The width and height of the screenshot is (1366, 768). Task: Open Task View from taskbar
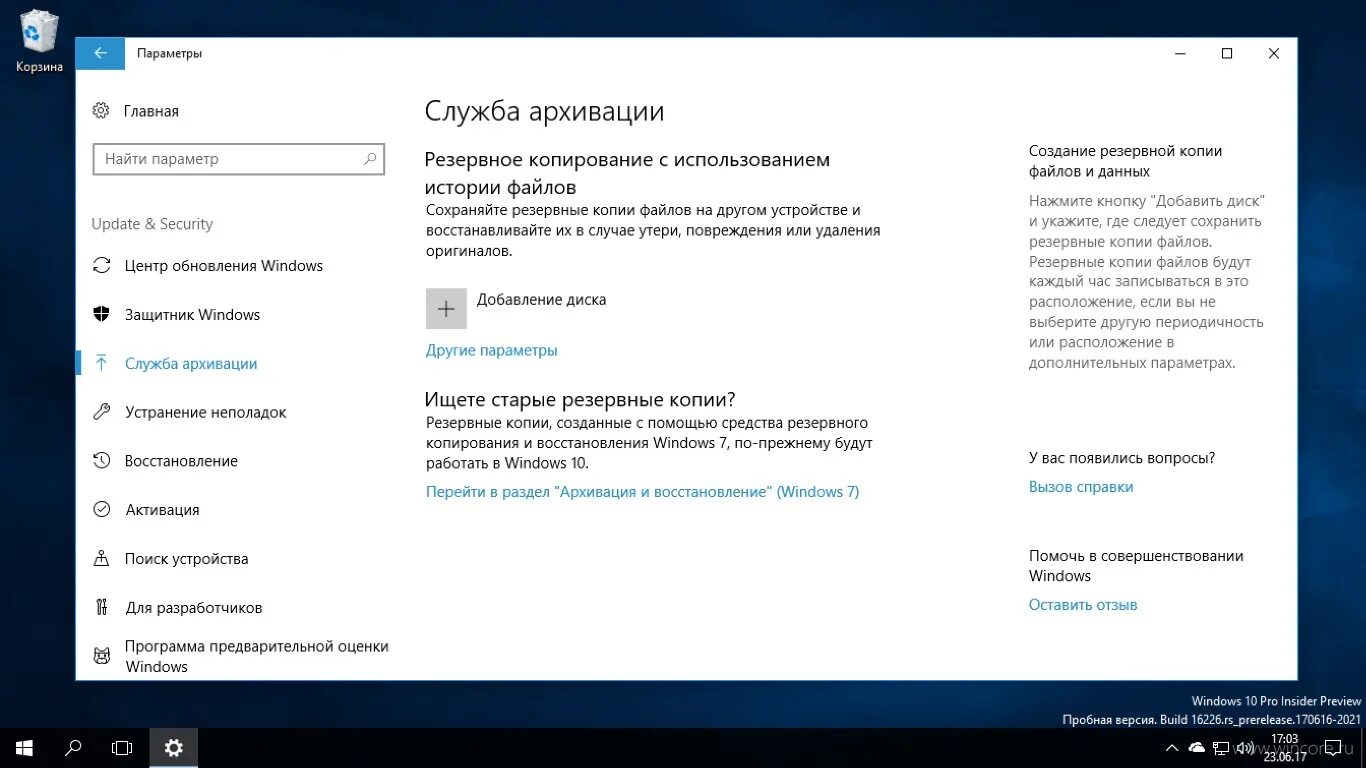(122, 747)
